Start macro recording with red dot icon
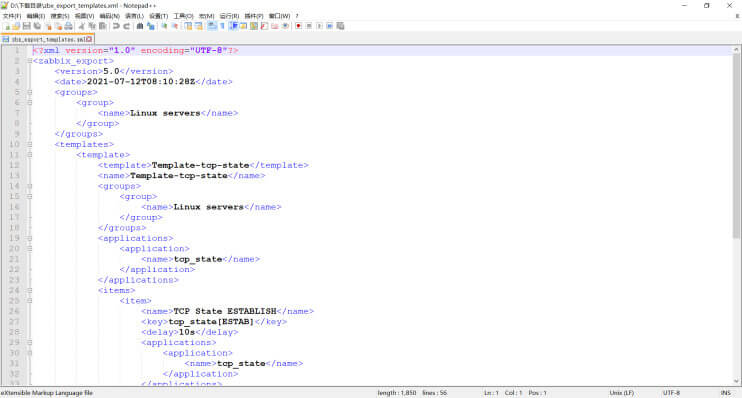This screenshot has width=742, height=398. (298, 26)
